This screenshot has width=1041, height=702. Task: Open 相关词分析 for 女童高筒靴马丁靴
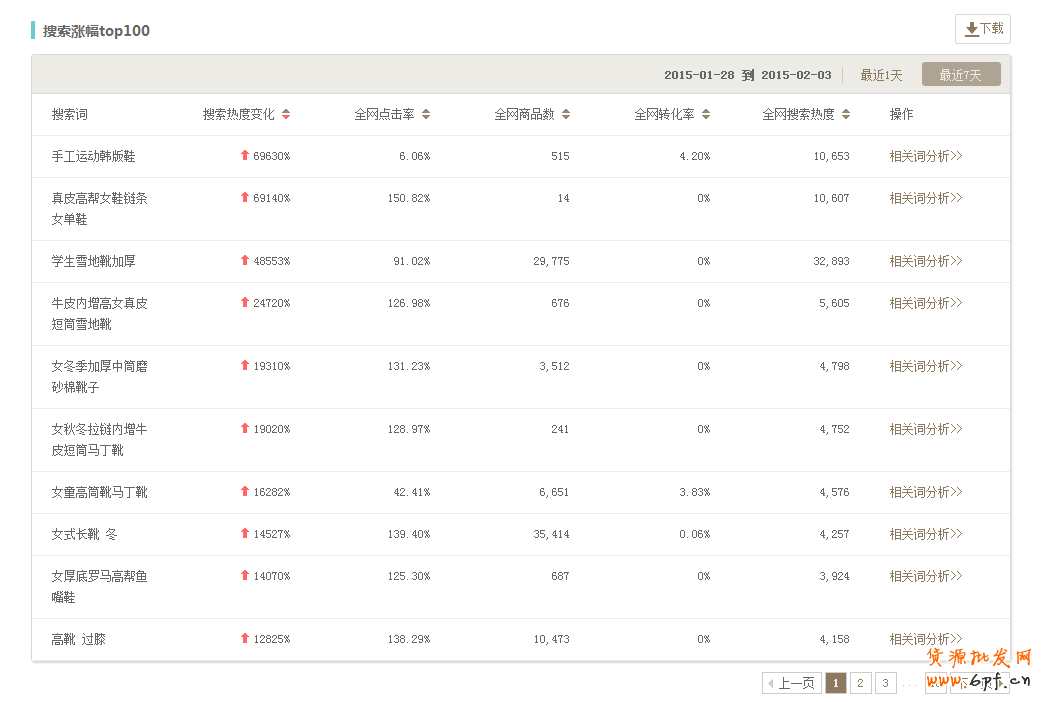coord(925,492)
